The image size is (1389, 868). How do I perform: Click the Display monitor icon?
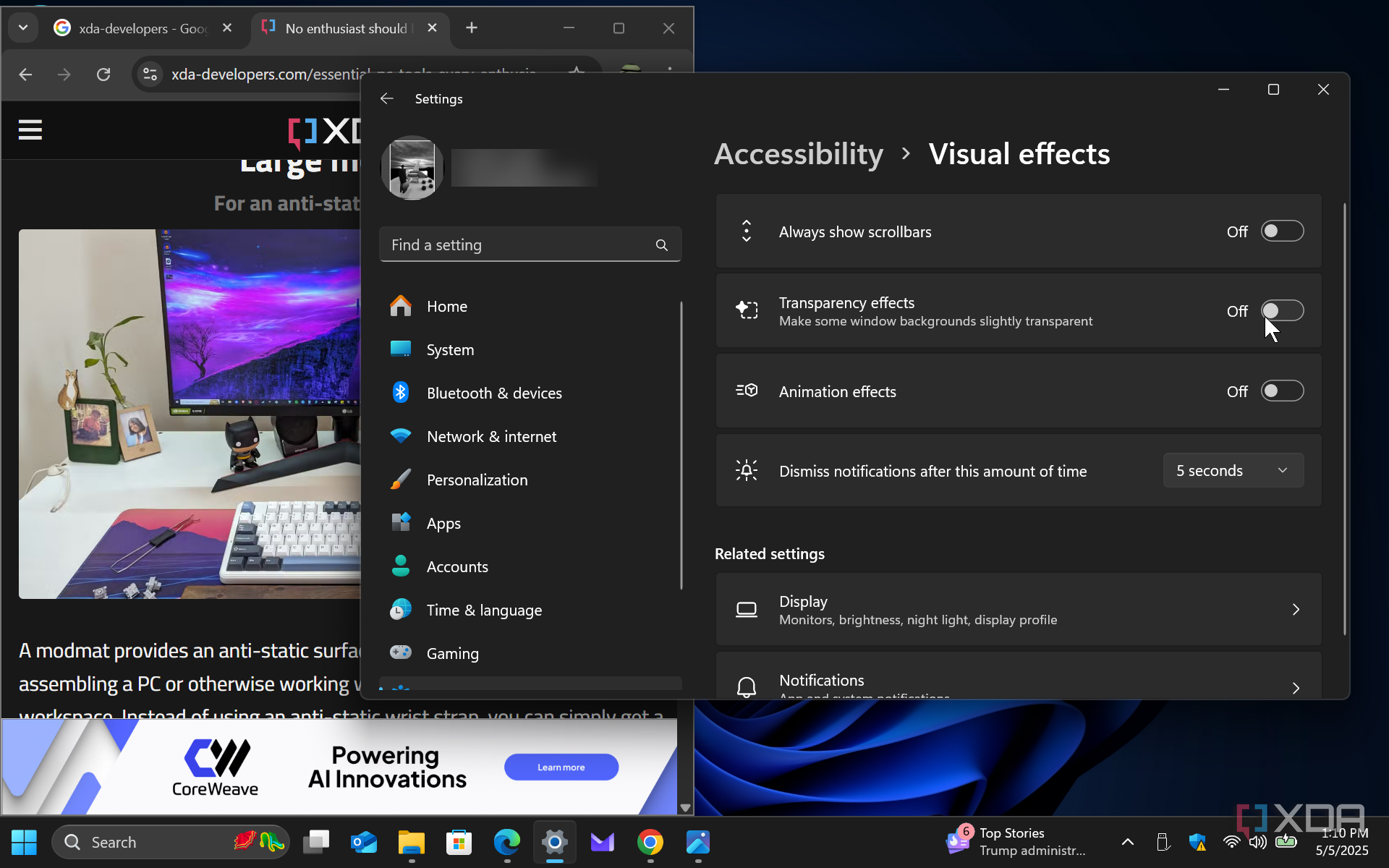click(x=747, y=610)
